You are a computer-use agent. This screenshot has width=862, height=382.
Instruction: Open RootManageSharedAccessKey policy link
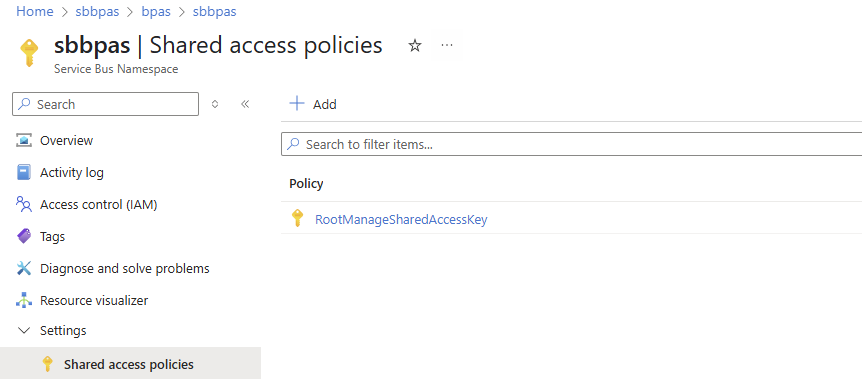[x=401, y=220]
